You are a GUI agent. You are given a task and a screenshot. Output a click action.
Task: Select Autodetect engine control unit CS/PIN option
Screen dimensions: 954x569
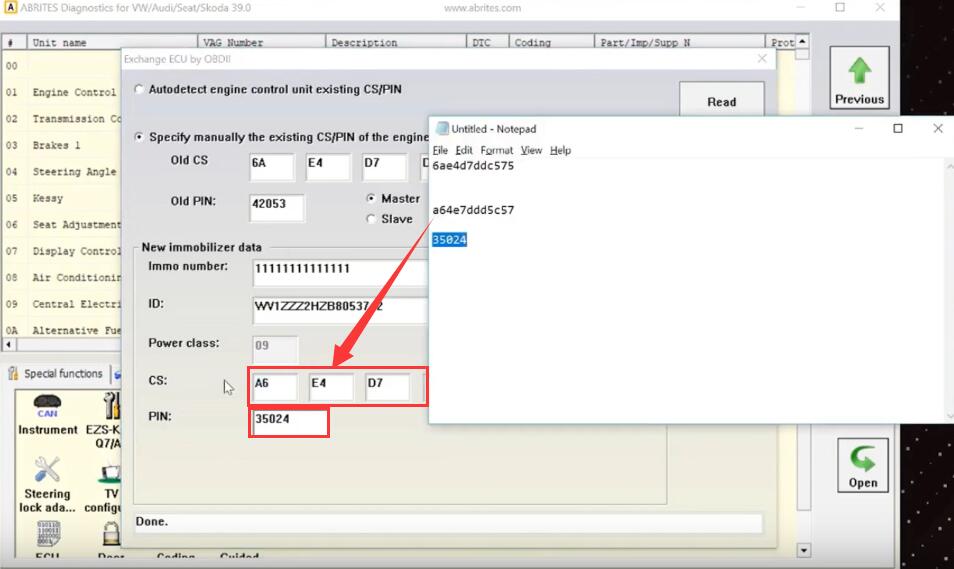139,89
